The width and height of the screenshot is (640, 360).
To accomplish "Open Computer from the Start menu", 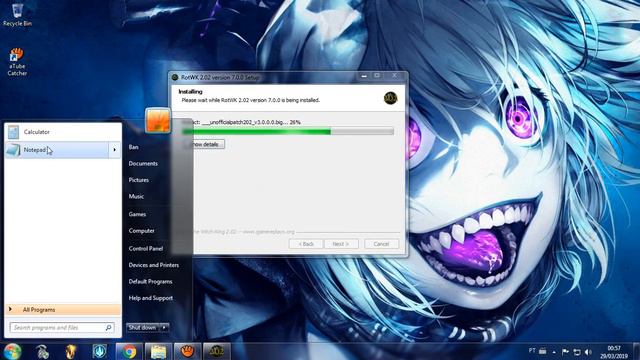I will (141, 231).
